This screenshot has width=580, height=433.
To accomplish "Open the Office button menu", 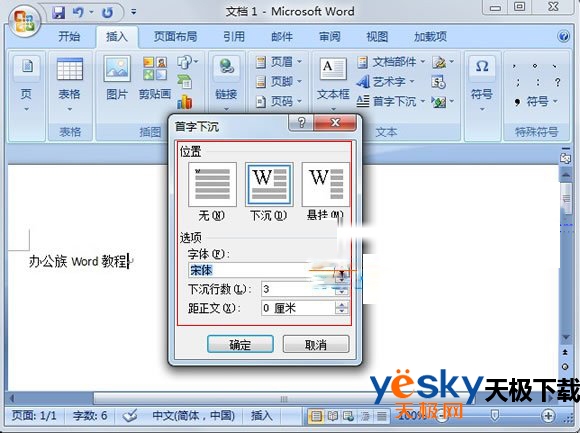I will pos(24,21).
